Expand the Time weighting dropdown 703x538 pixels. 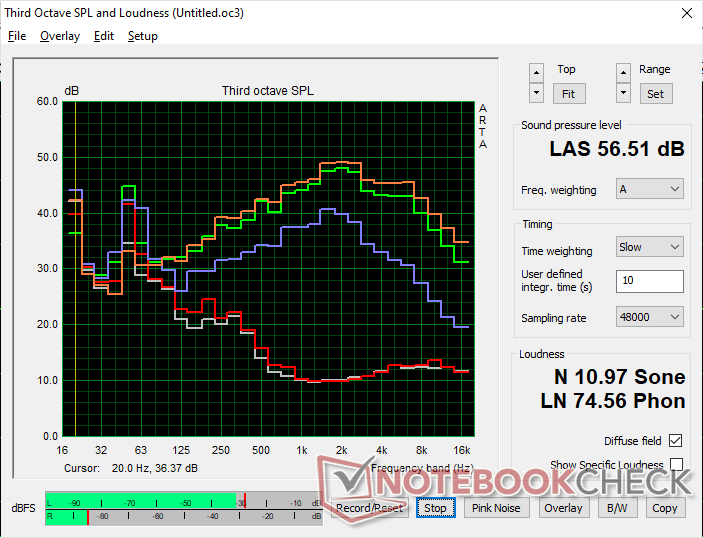click(649, 247)
